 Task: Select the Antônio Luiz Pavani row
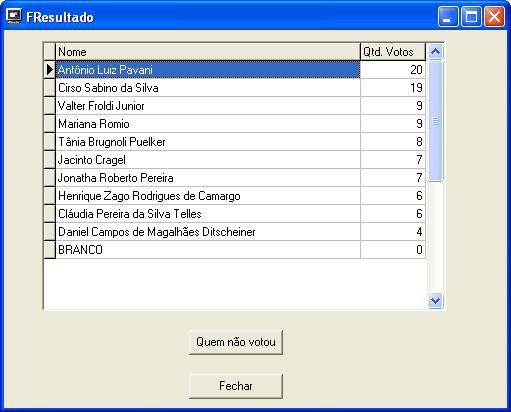click(x=240, y=70)
